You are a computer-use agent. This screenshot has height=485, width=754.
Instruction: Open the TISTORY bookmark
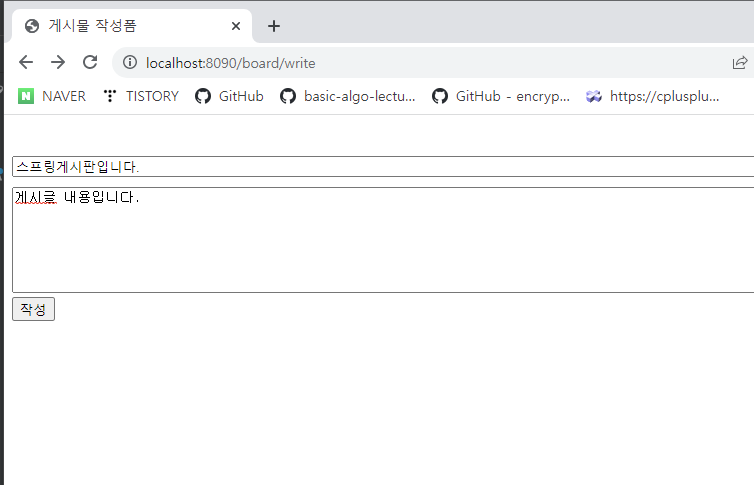(x=141, y=96)
